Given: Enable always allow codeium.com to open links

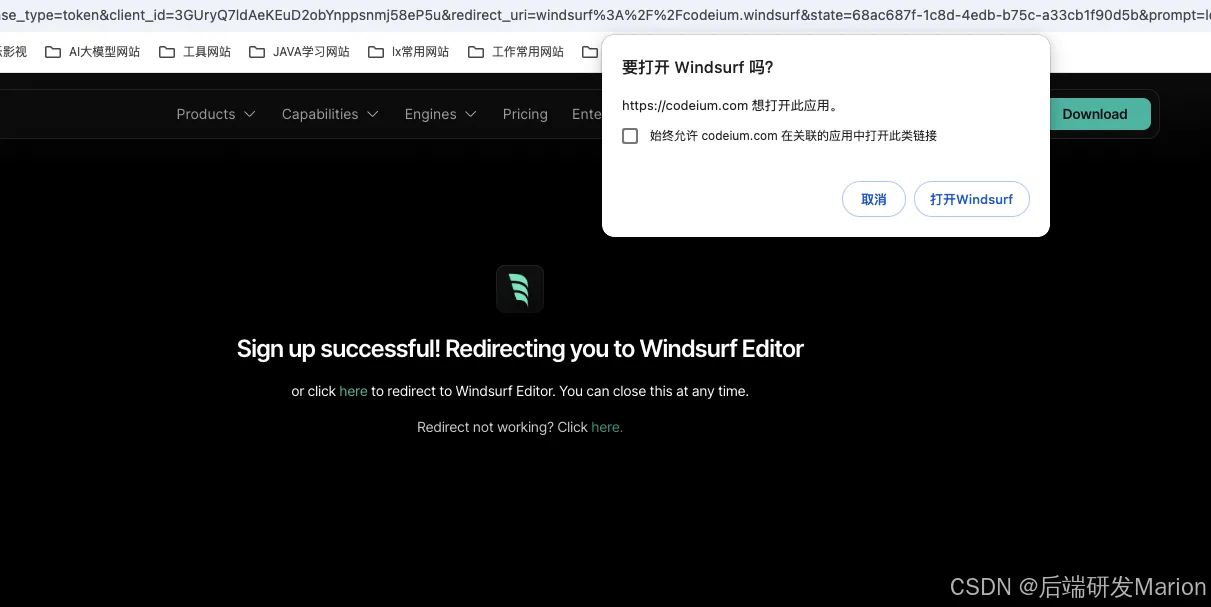Looking at the screenshot, I should click(x=630, y=136).
